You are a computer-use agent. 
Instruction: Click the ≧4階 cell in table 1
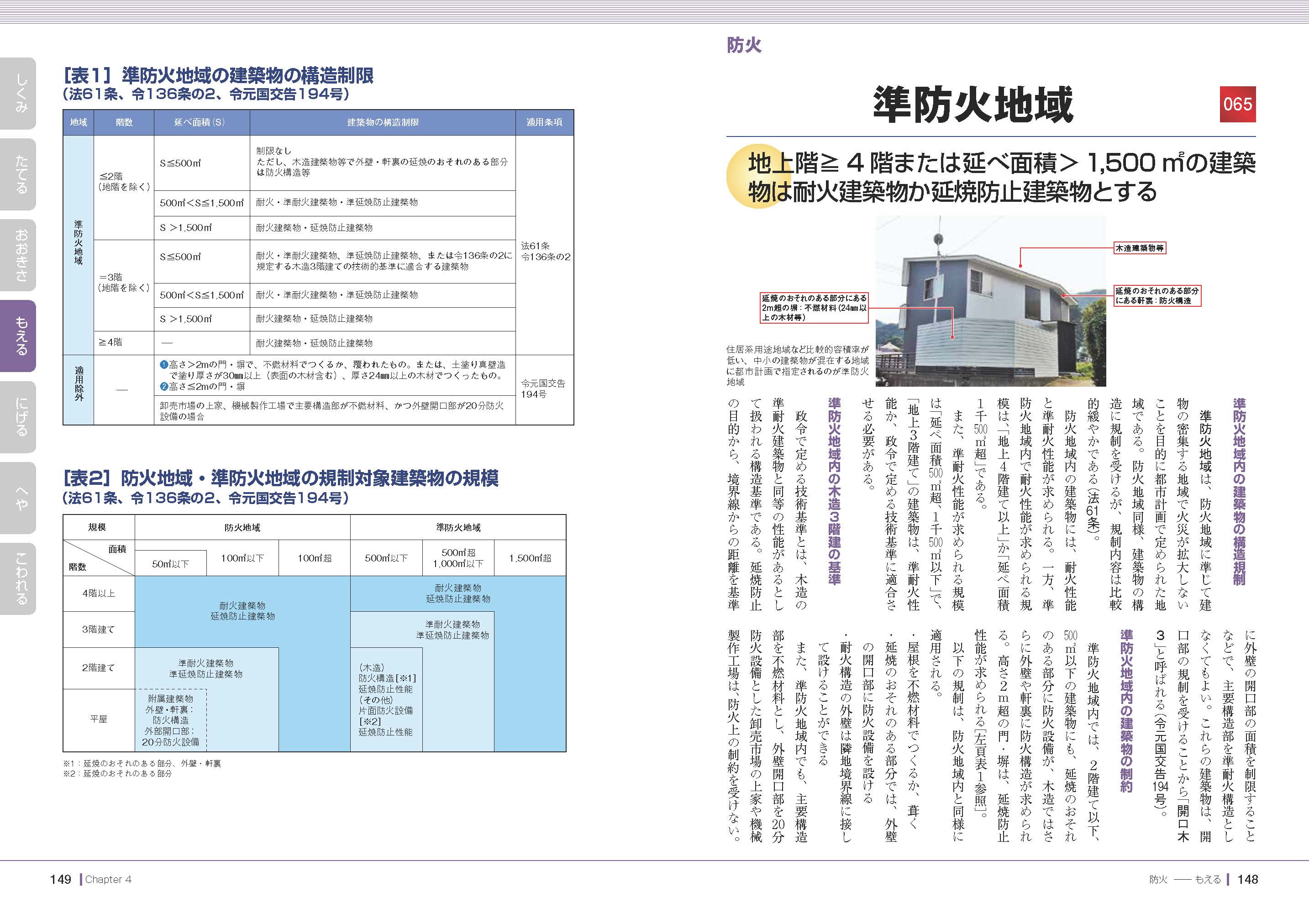coord(124,342)
